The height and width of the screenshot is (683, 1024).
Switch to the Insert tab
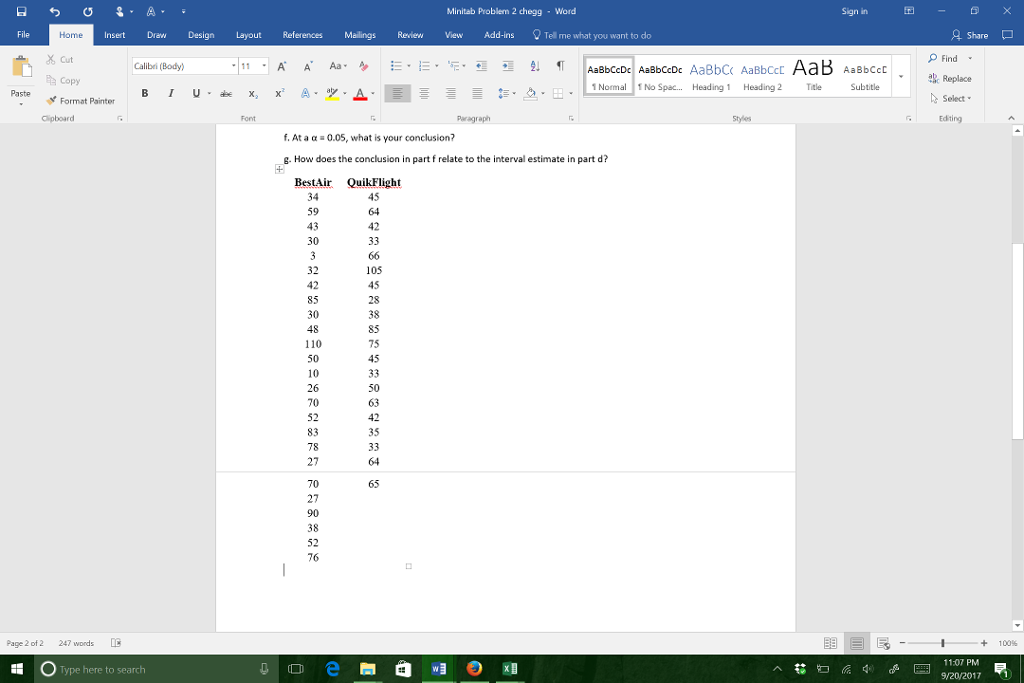coord(114,35)
